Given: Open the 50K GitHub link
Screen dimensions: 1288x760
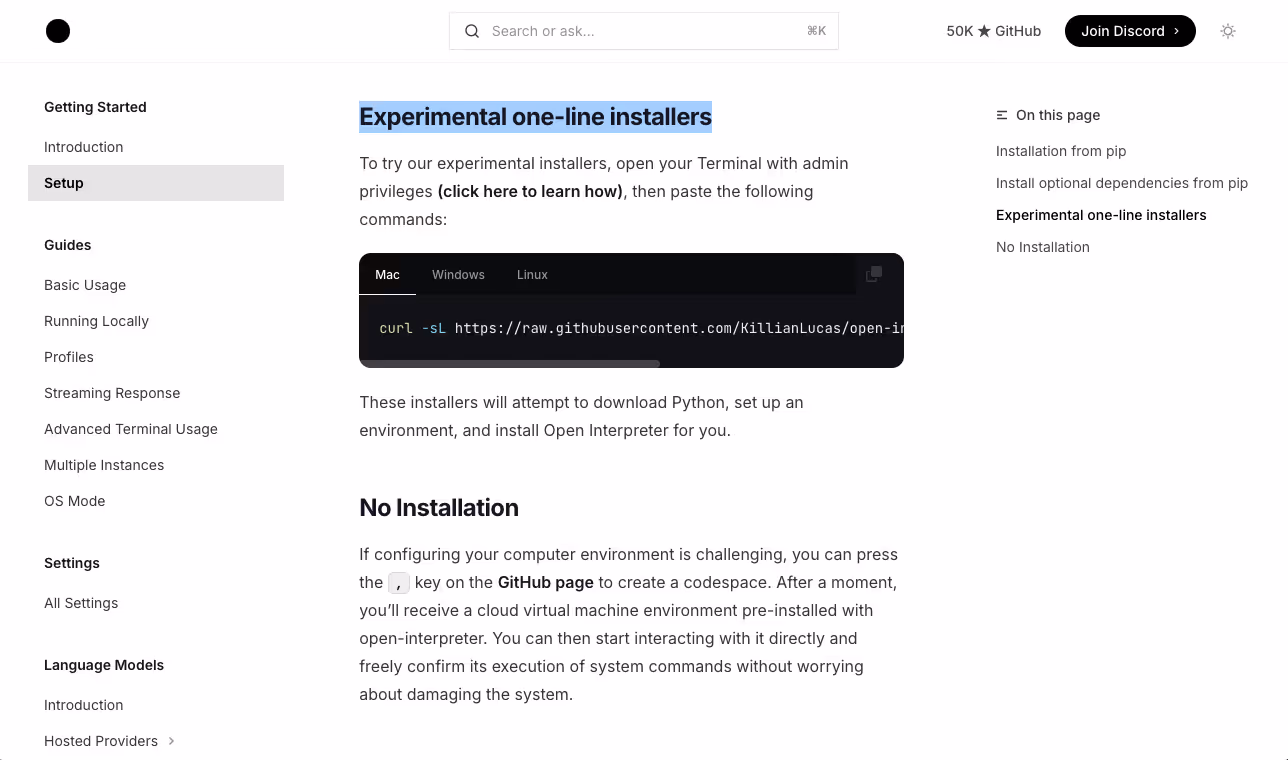Looking at the screenshot, I should pyautogui.click(x=993, y=31).
